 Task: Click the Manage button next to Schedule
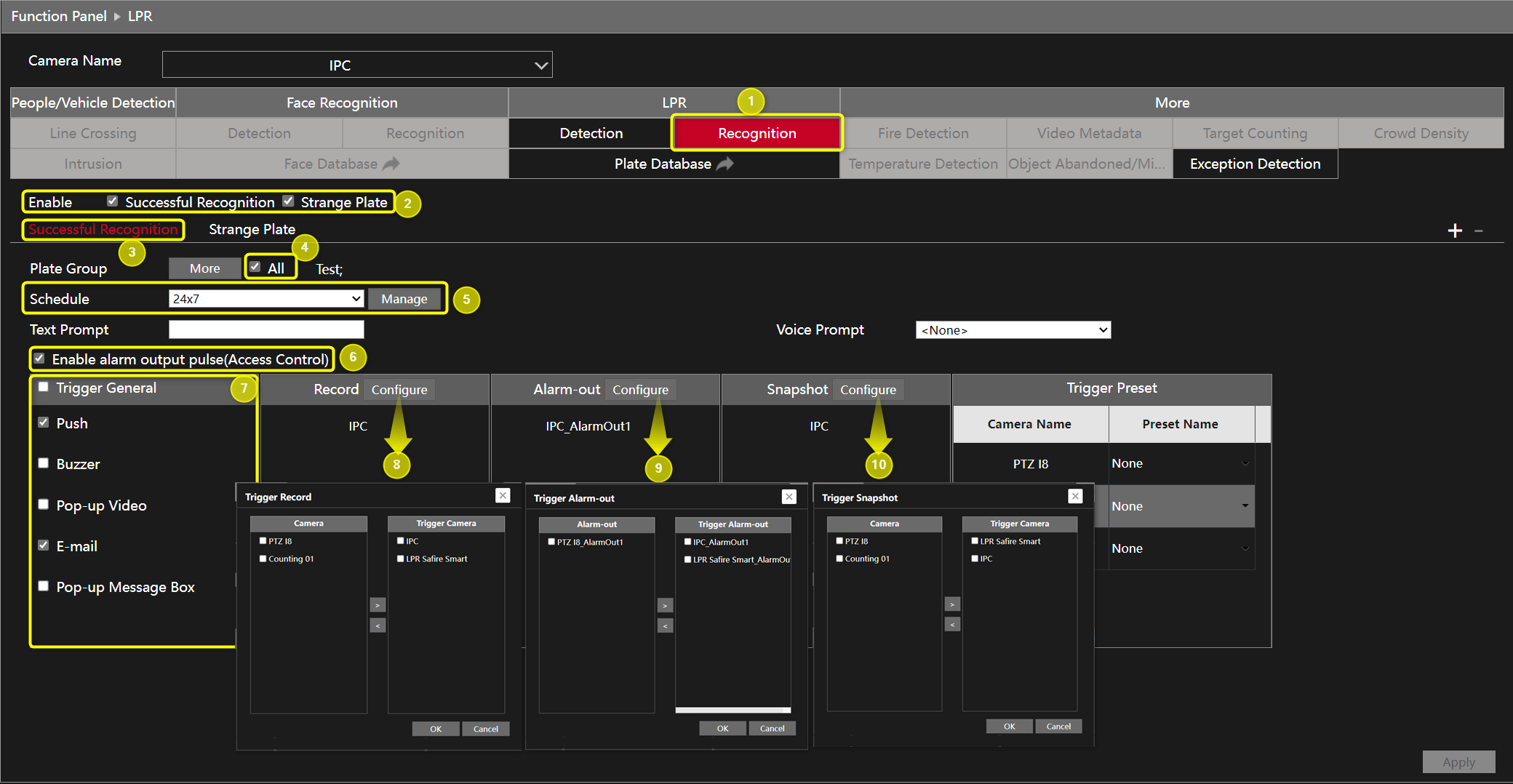click(x=404, y=298)
